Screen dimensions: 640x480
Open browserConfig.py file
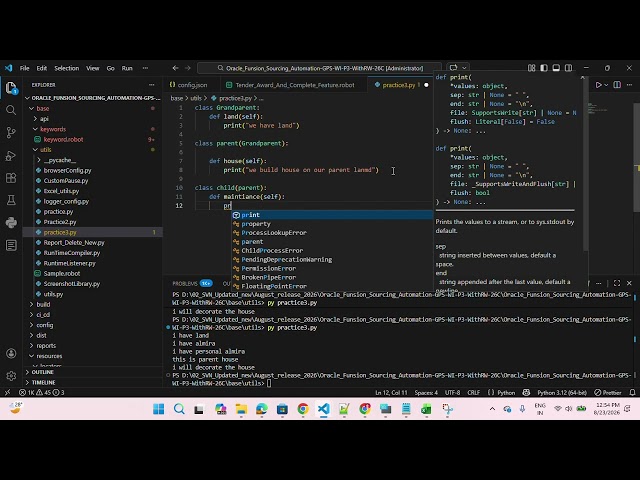pos(67,170)
